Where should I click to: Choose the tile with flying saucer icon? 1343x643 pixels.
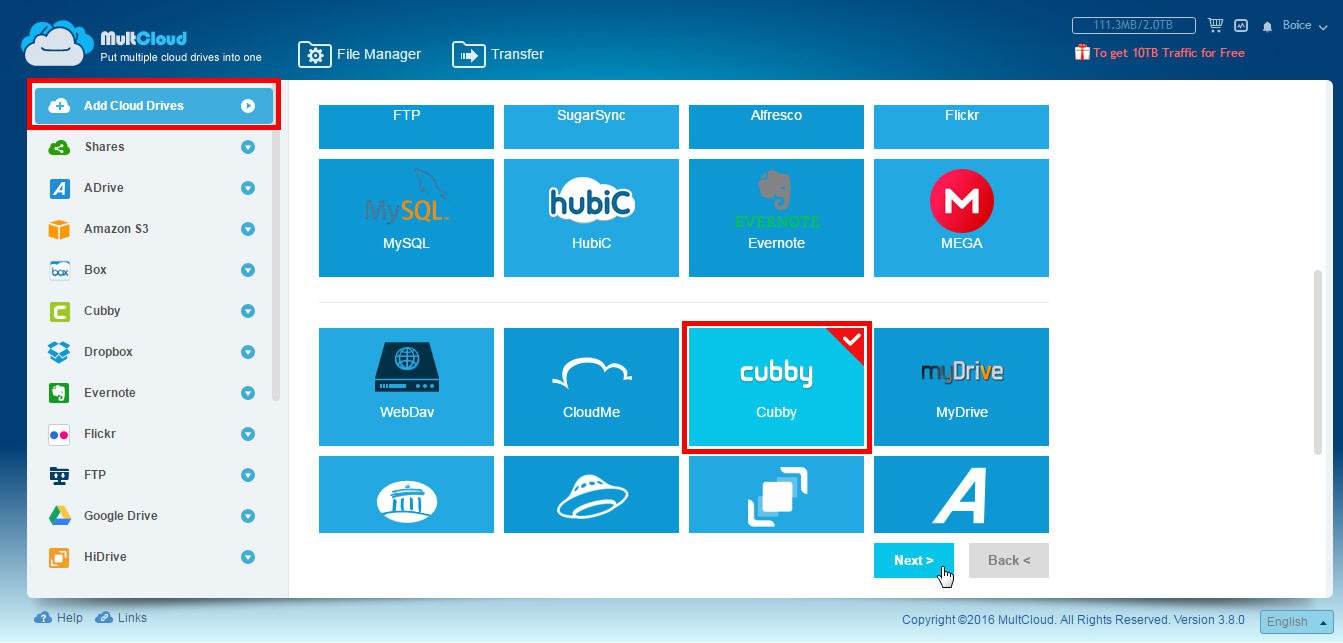[x=591, y=494]
